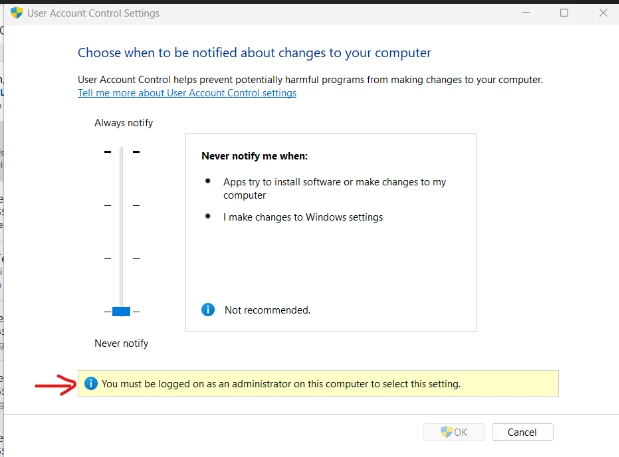Click the Cancel button
This screenshot has height=457, width=619.
tap(522, 432)
